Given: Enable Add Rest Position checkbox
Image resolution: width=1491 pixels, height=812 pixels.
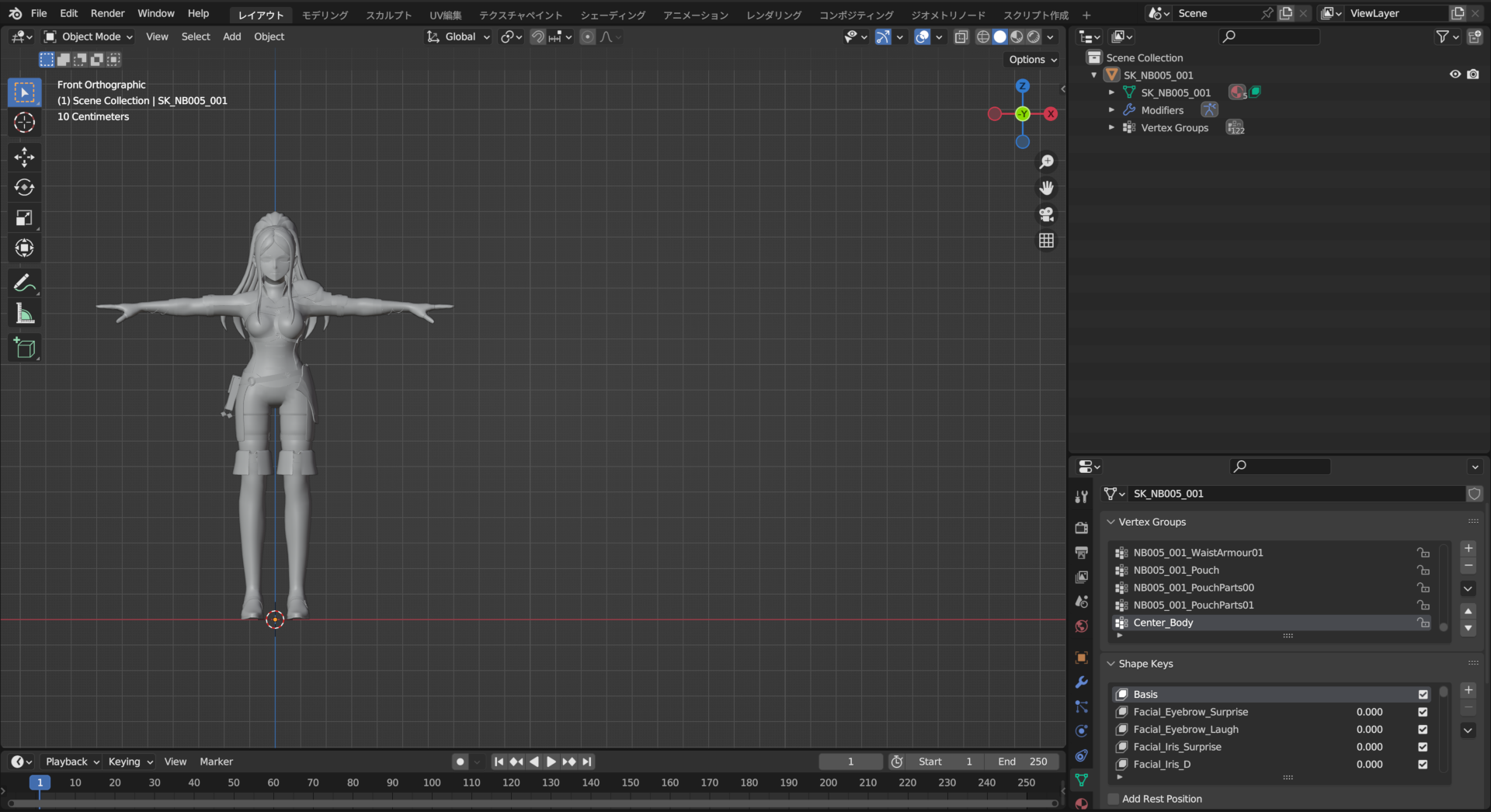Looking at the screenshot, I should tap(1114, 799).
